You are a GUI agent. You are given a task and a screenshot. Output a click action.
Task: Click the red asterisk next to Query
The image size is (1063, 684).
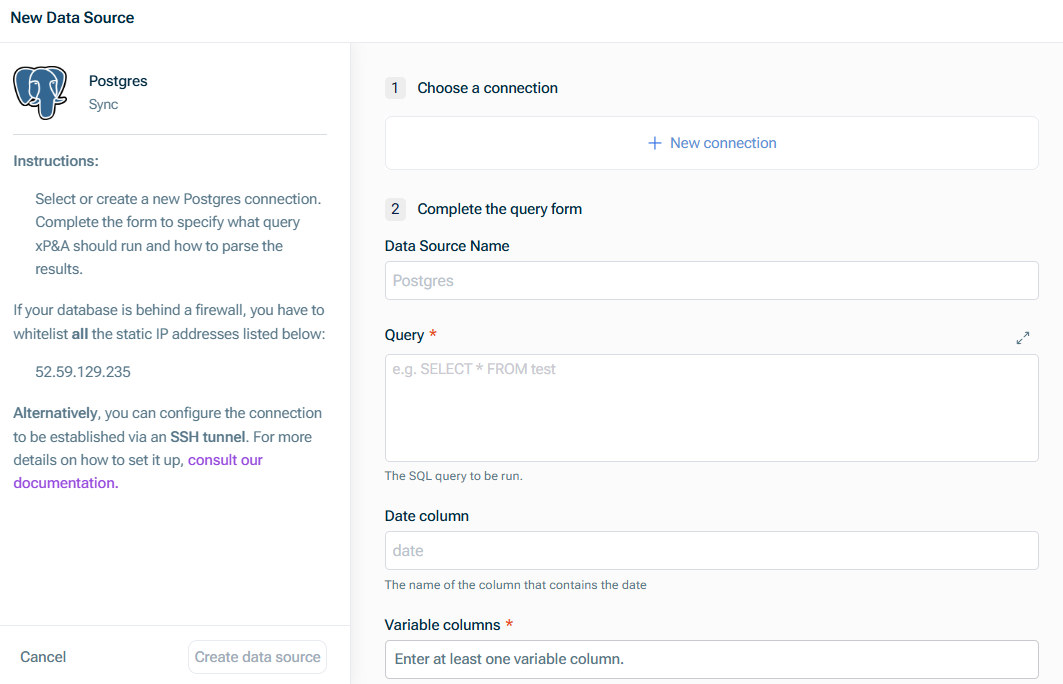(x=432, y=335)
